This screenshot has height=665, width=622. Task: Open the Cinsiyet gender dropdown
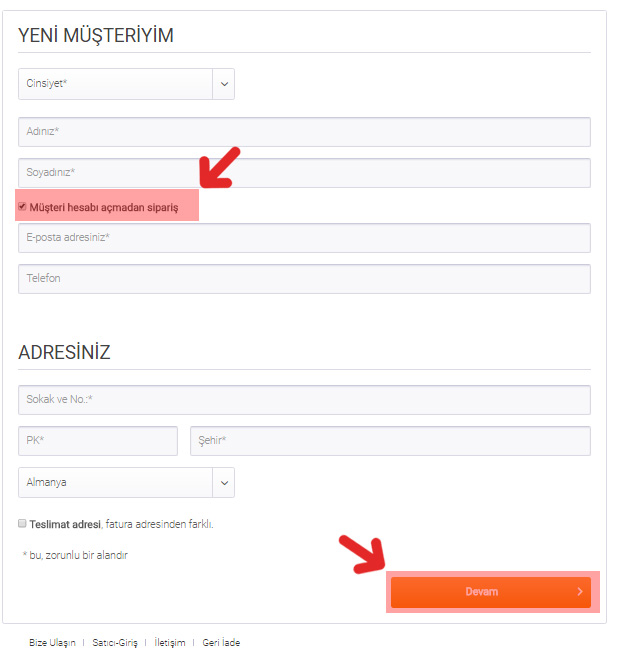pos(116,84)
